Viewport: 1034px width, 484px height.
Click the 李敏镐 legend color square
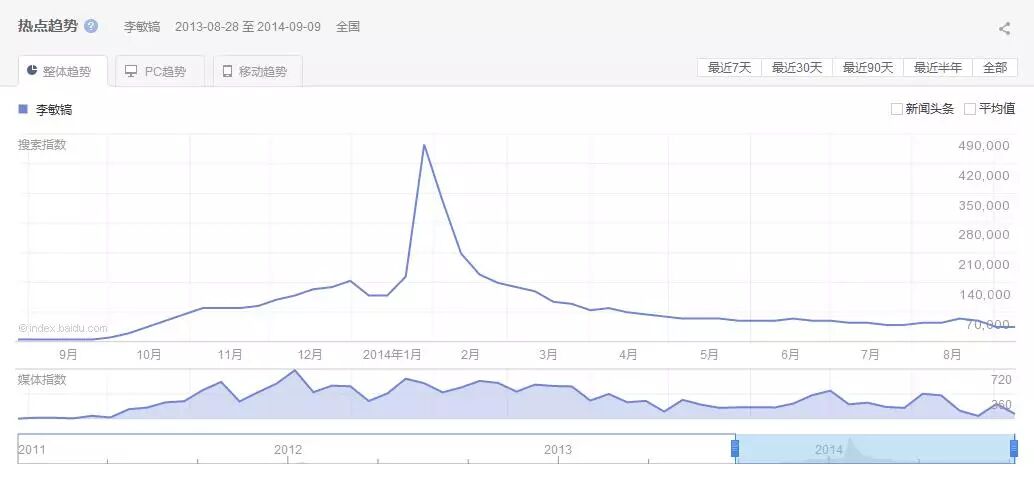(x=23, y=109)
